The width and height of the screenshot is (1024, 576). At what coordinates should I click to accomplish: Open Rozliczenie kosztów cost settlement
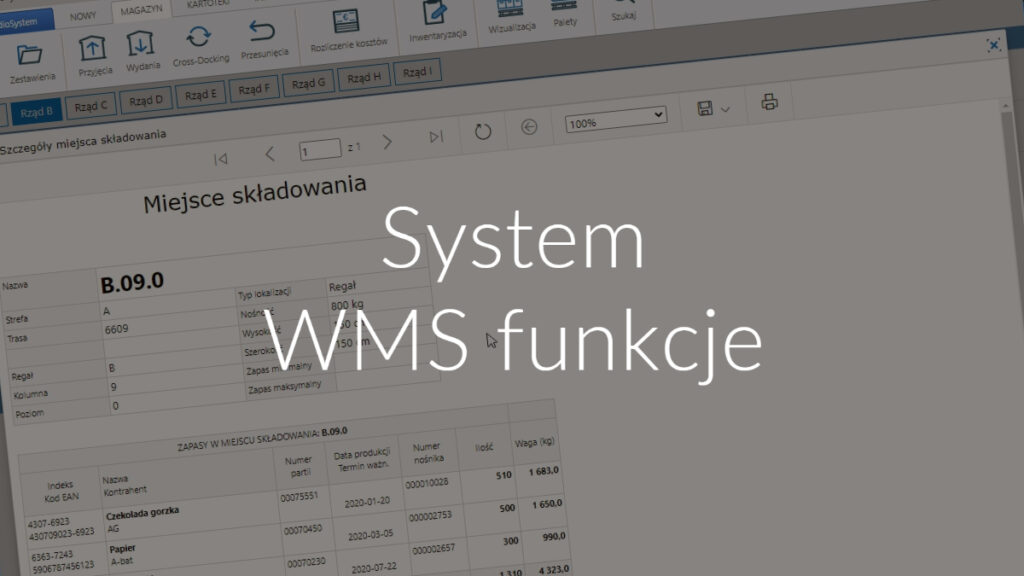(x=348, y=30)
